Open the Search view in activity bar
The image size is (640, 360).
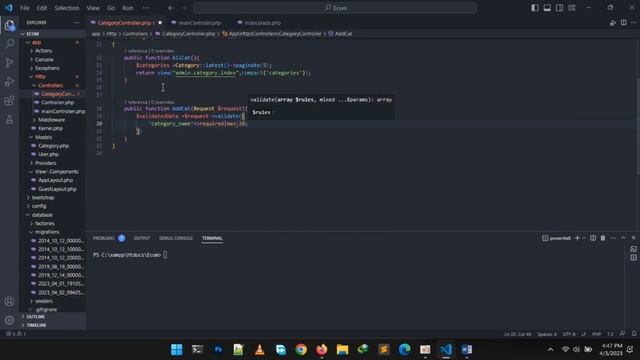tap(9, 44)
